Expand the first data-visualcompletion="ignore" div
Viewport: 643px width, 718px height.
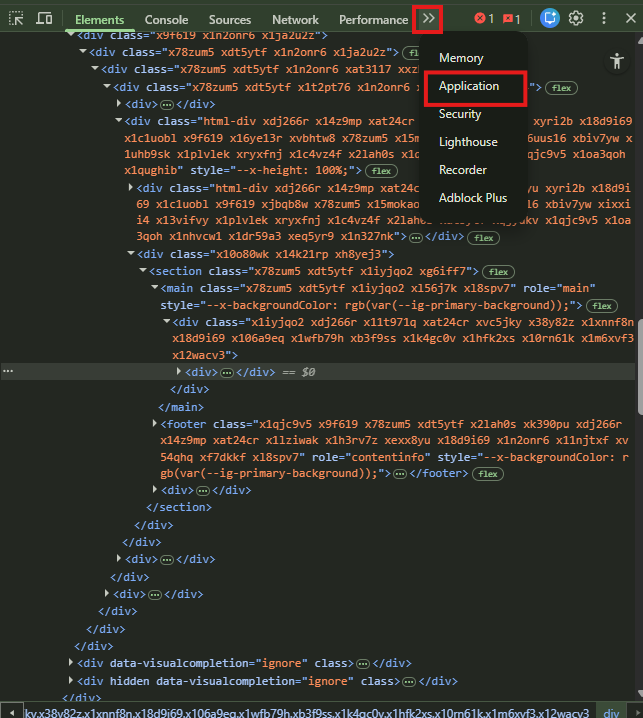click(x=71, y=663)
